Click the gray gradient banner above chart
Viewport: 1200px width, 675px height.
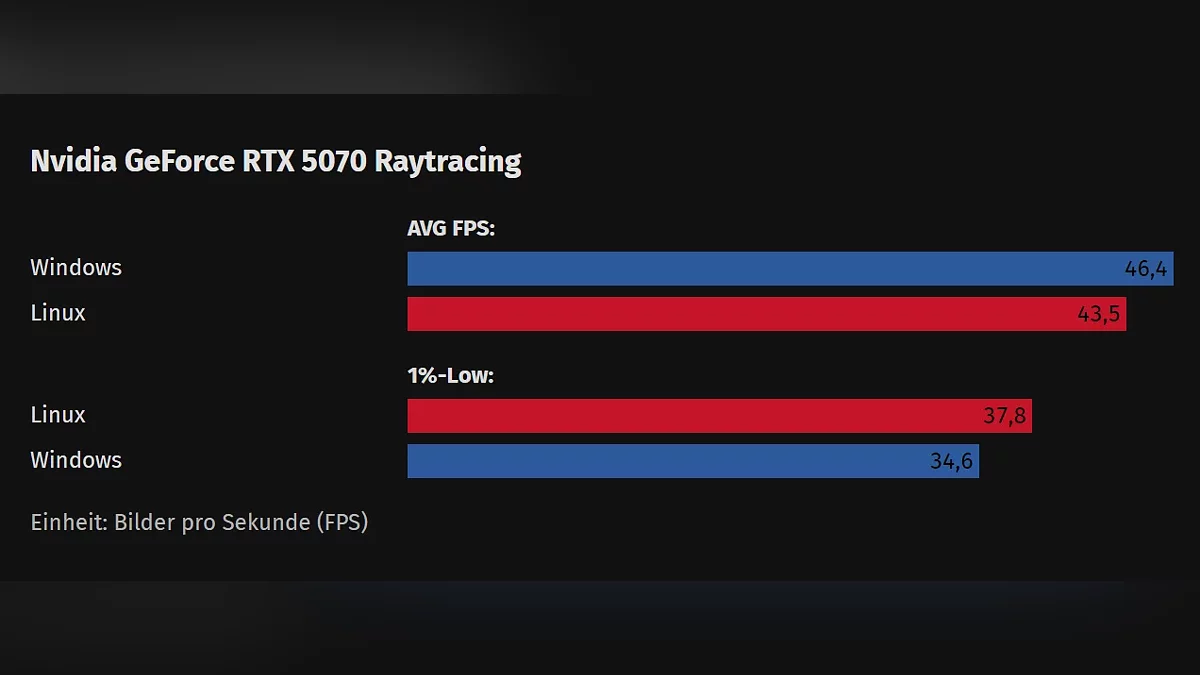tap(300, 45)
